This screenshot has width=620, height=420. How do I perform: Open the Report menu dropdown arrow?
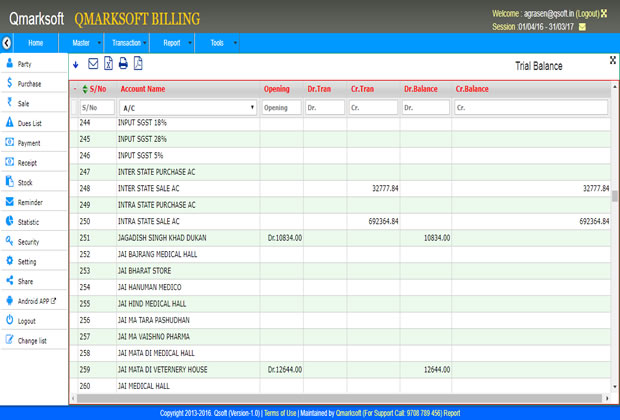(x=190, y=43)
